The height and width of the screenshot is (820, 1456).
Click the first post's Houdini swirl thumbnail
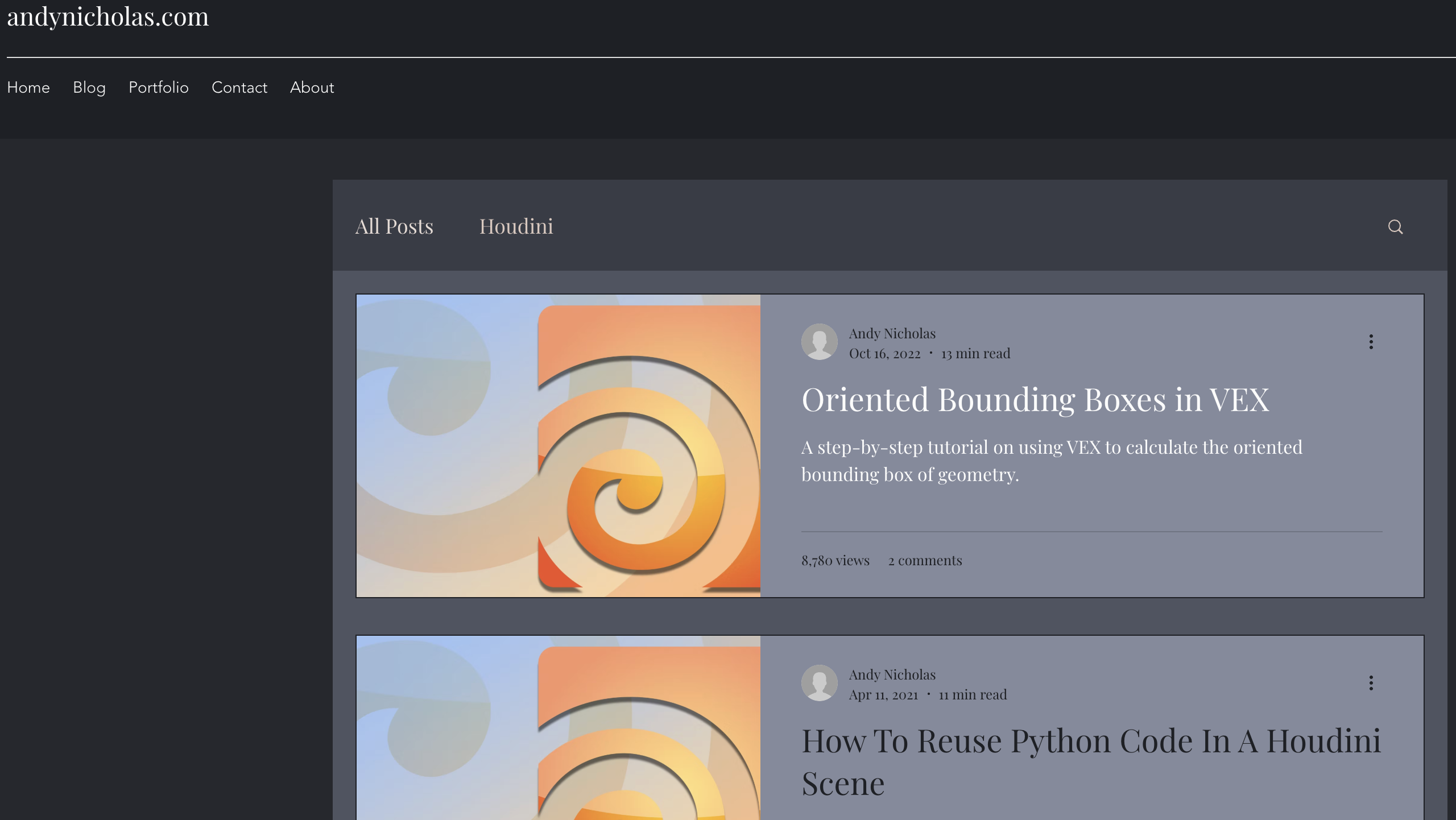(x=558, y=446)
